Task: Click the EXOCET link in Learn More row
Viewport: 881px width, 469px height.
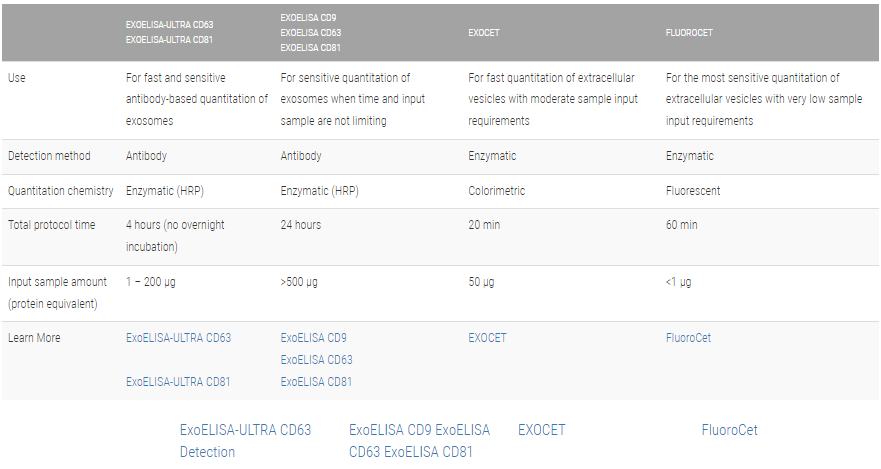Action: [487, 338]
